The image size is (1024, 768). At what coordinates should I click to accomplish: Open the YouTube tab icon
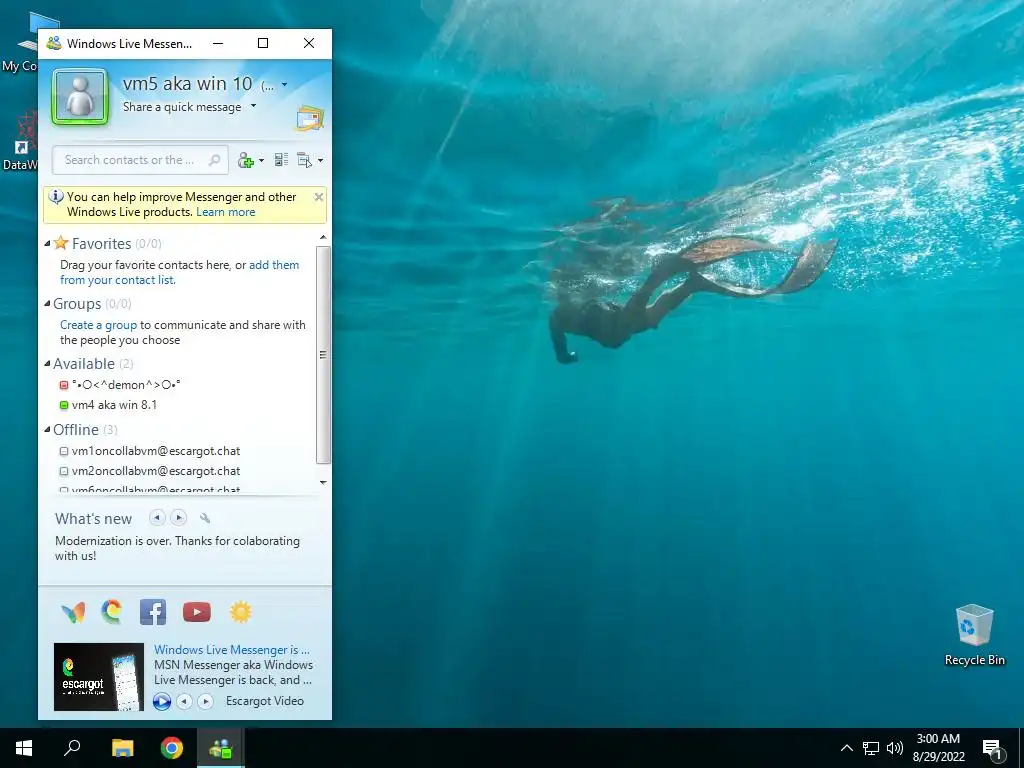[x=197, y=613]
